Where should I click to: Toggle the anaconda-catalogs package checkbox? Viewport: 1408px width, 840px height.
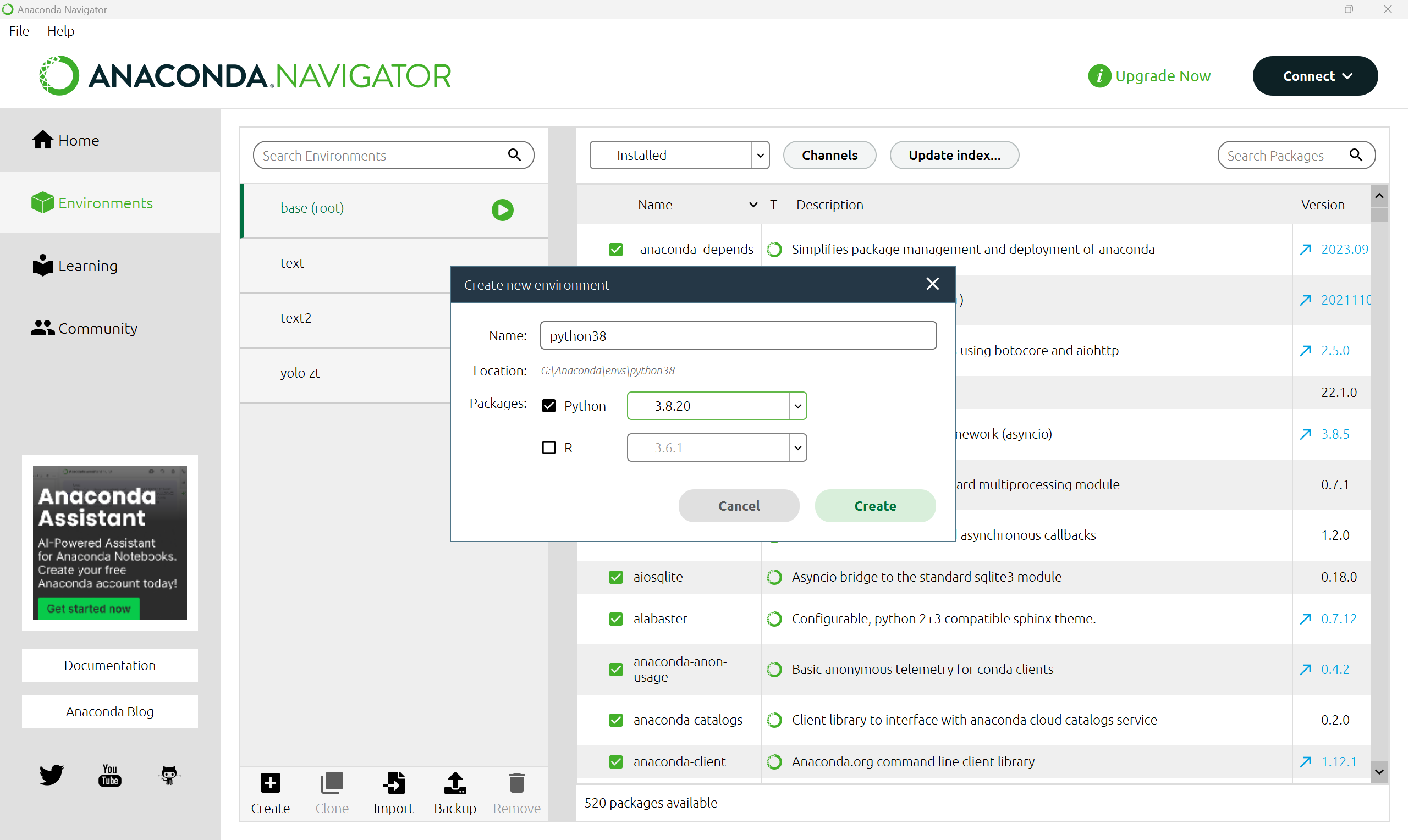(x=615, y=720)
